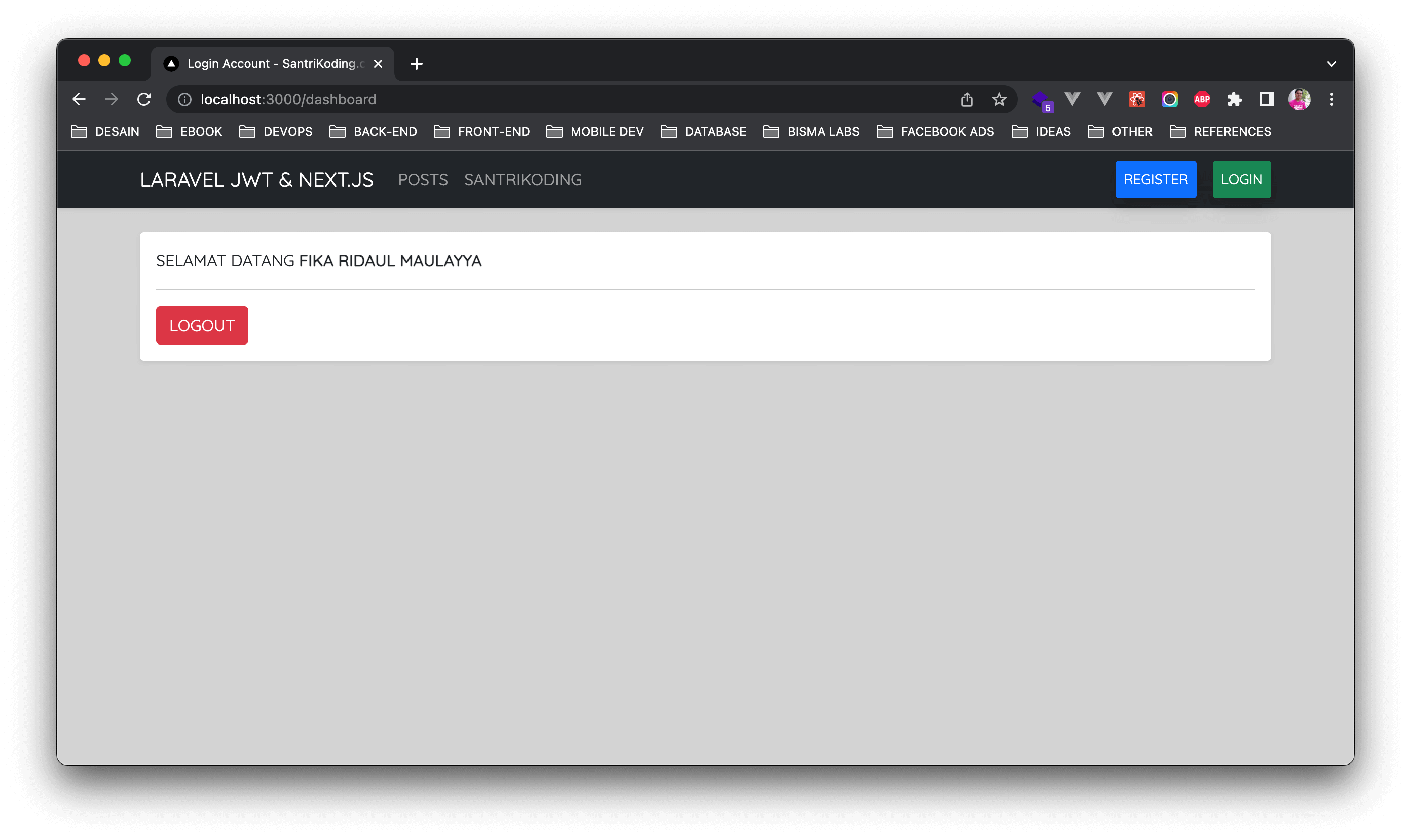Screen dimensions: 1411x840
Task: Open the Chrome profile avatar
Action: coord(1299,100)
